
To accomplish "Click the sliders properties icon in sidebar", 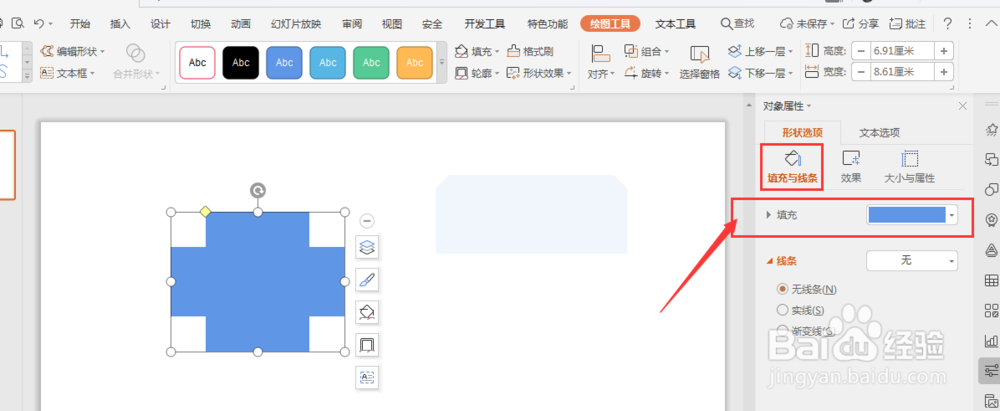I will pos(991,370).
